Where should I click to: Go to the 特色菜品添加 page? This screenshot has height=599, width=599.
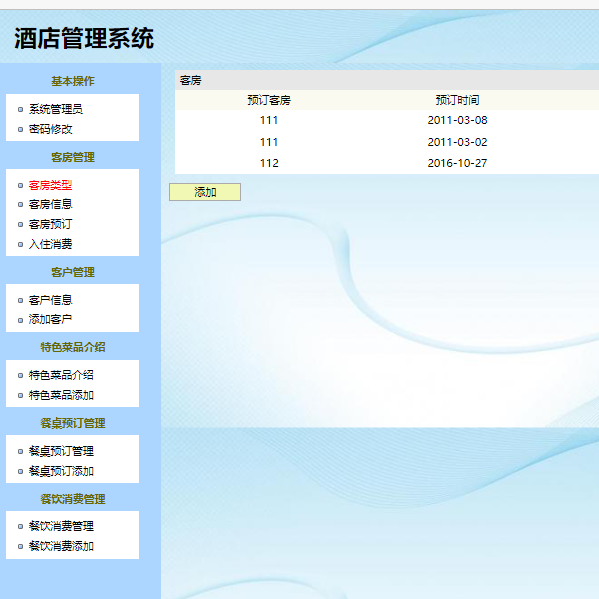click(x=61, y=395)
